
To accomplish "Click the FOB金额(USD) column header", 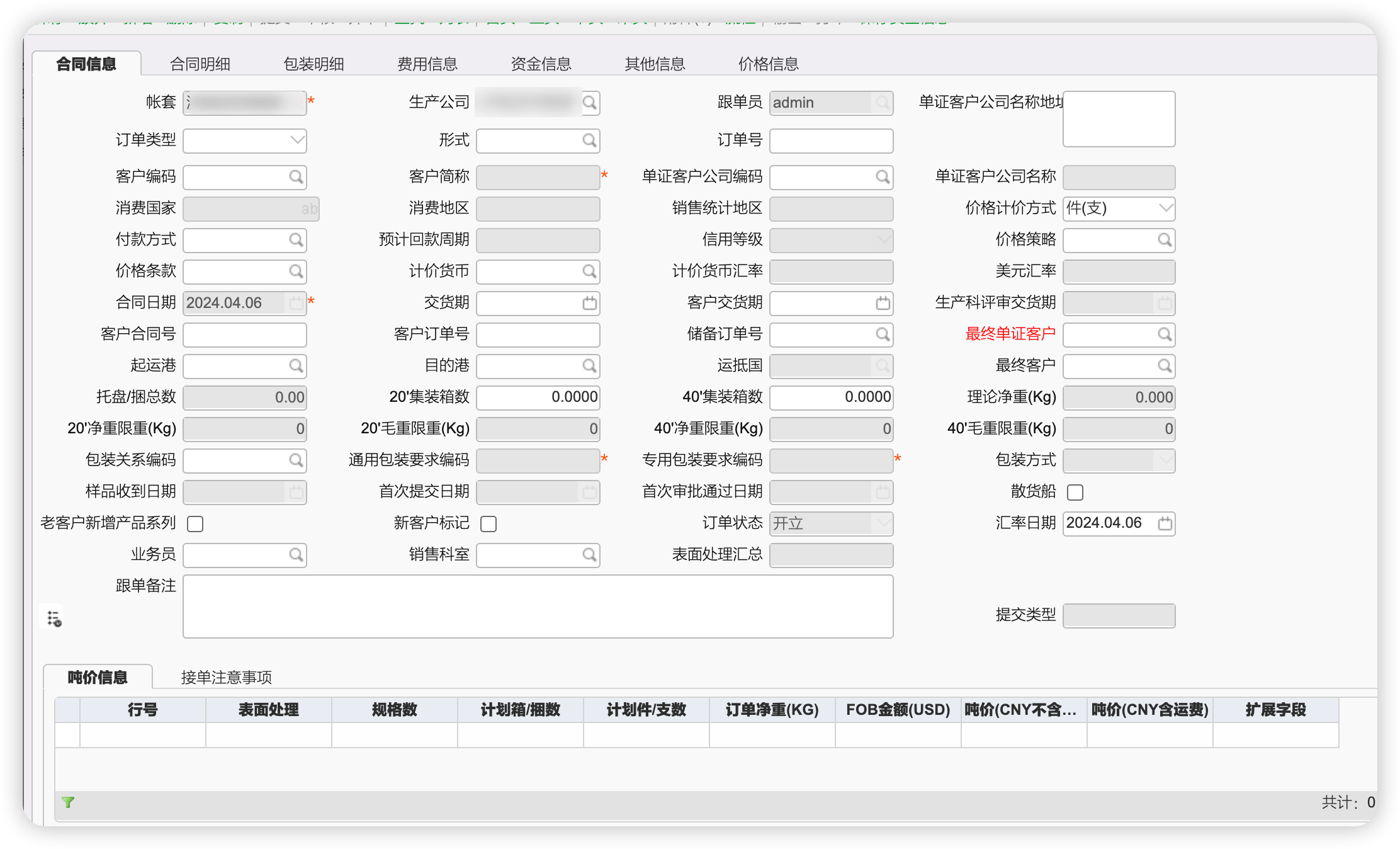I will [x=898, y=710].
